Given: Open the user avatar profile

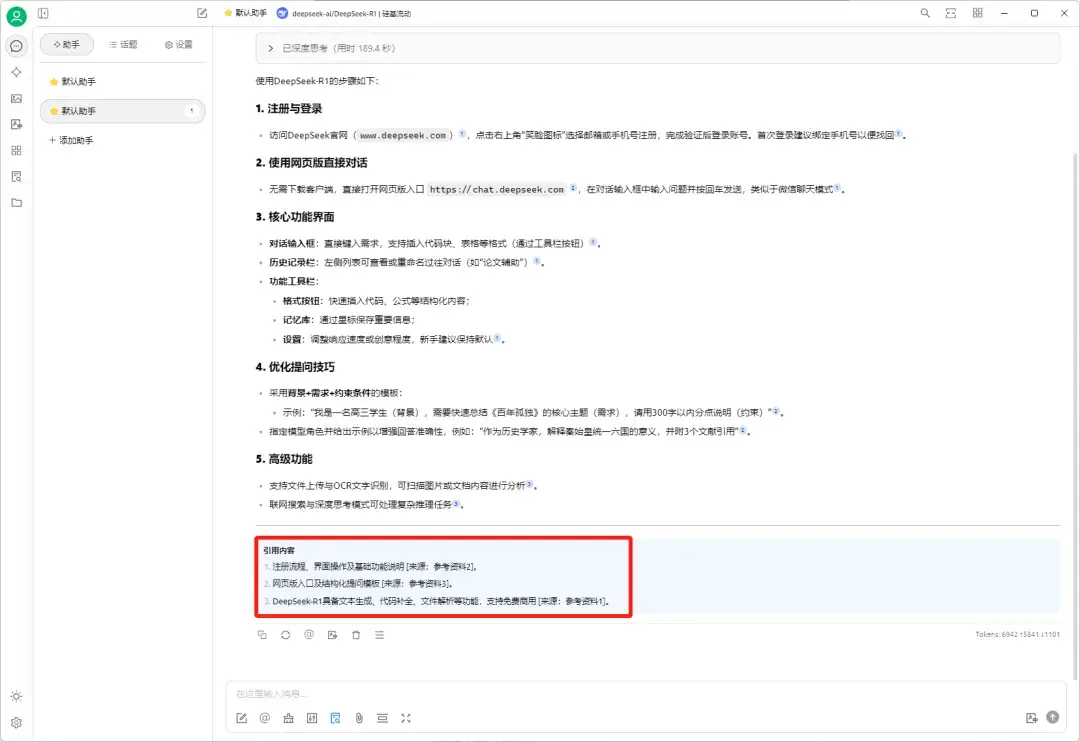Looking at the screenshot, I should (16, 15).
